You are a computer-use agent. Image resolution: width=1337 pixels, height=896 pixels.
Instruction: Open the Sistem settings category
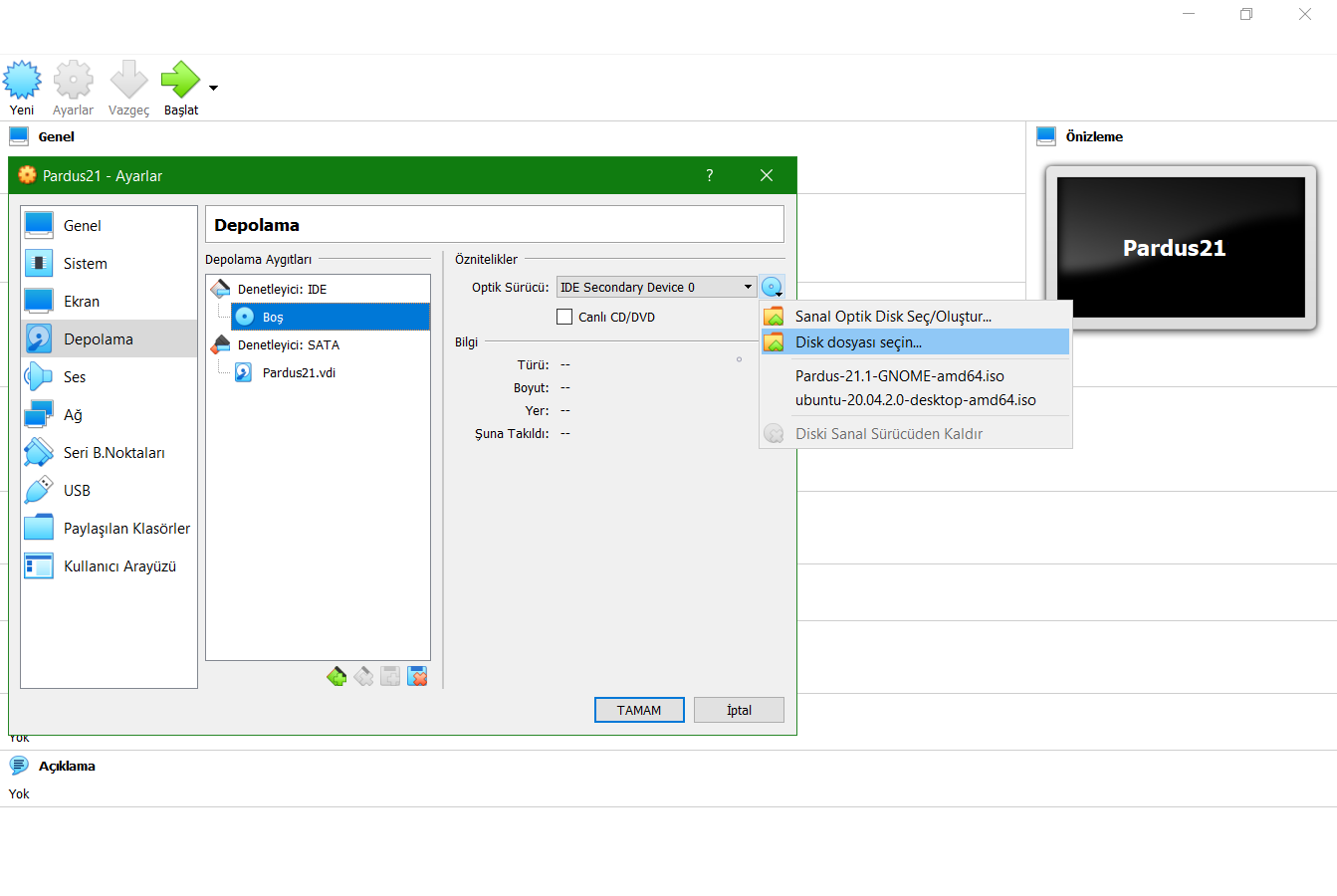[x=110, y=264]
